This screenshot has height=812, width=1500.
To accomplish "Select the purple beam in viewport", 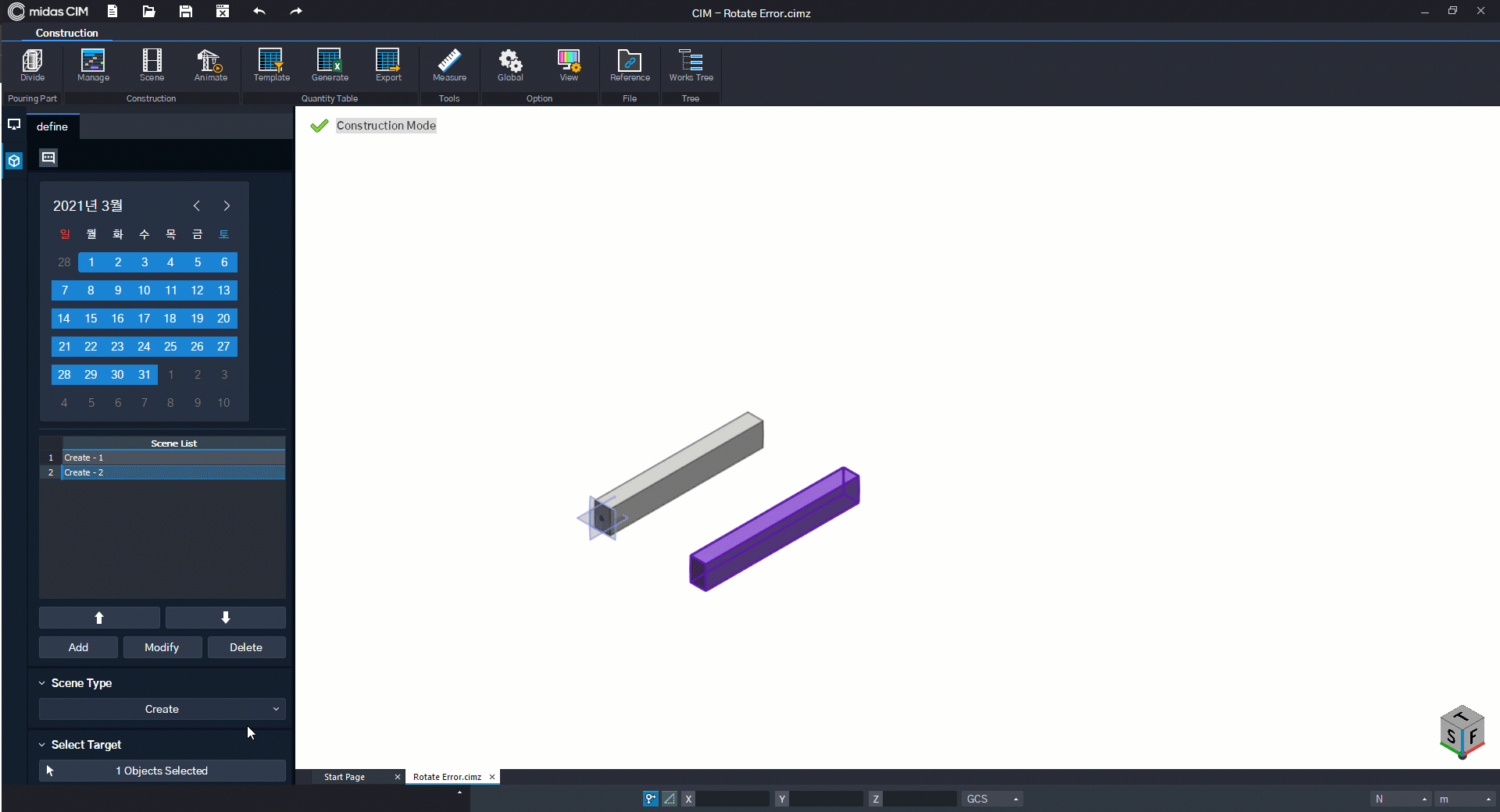I will coord(774,529).
